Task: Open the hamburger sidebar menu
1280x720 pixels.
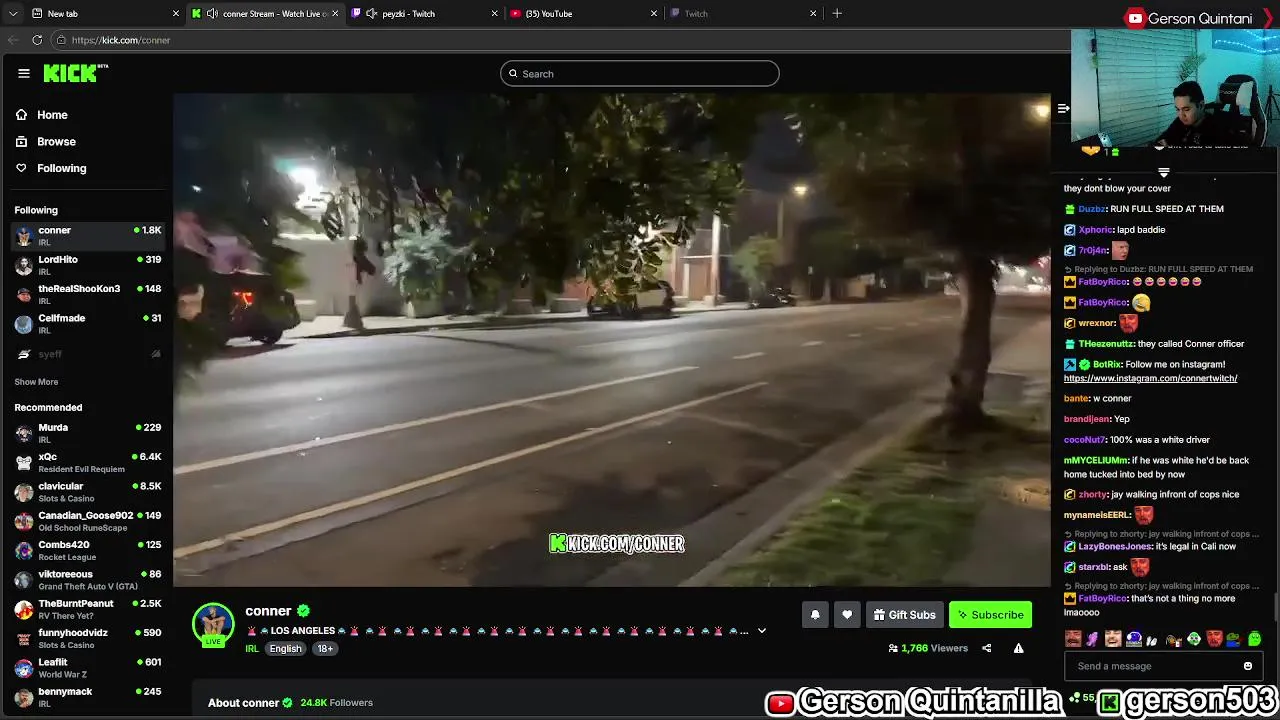Action: pos(24,73)
